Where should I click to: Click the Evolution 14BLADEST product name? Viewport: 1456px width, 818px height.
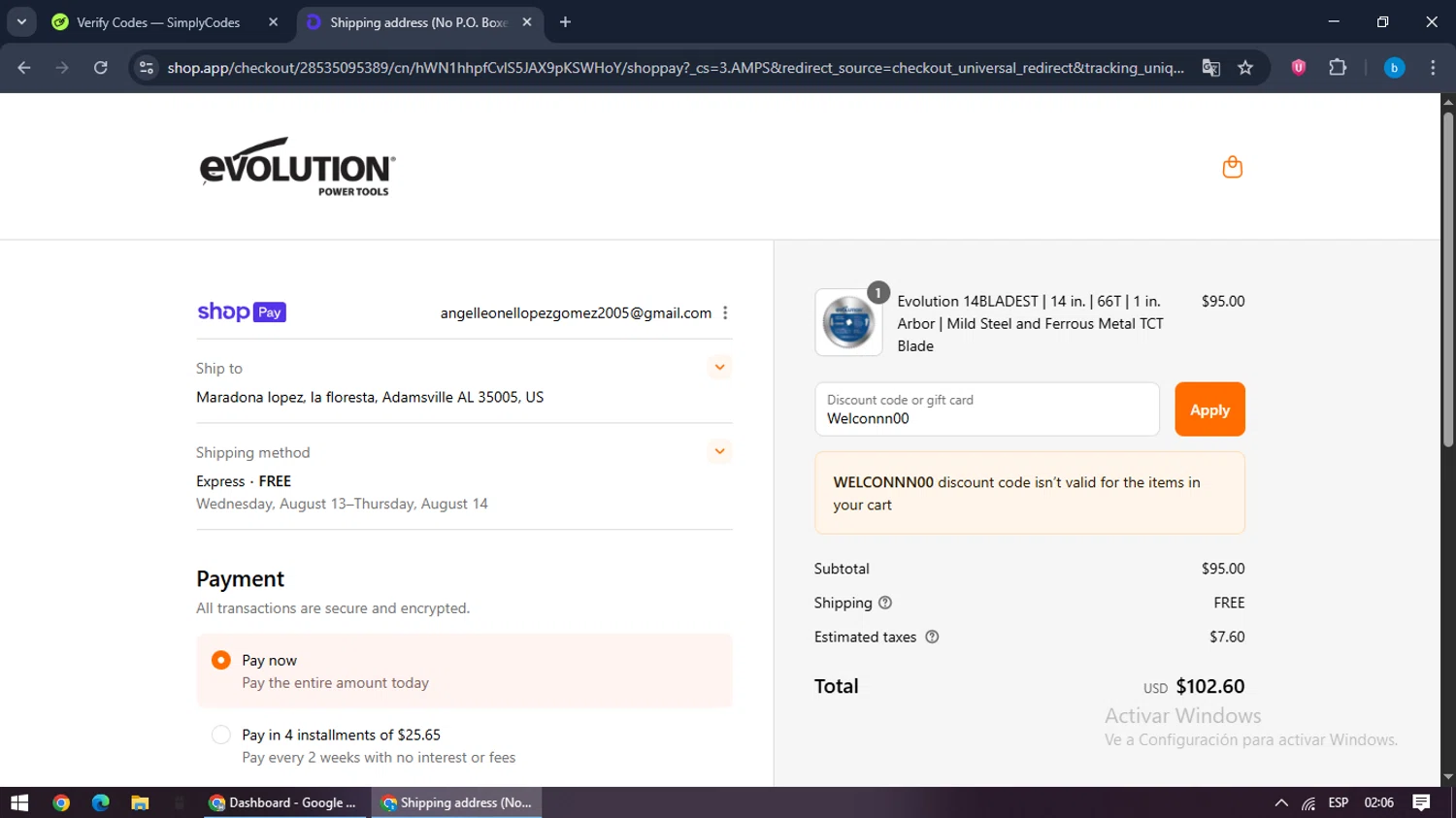click(1030, 323)
